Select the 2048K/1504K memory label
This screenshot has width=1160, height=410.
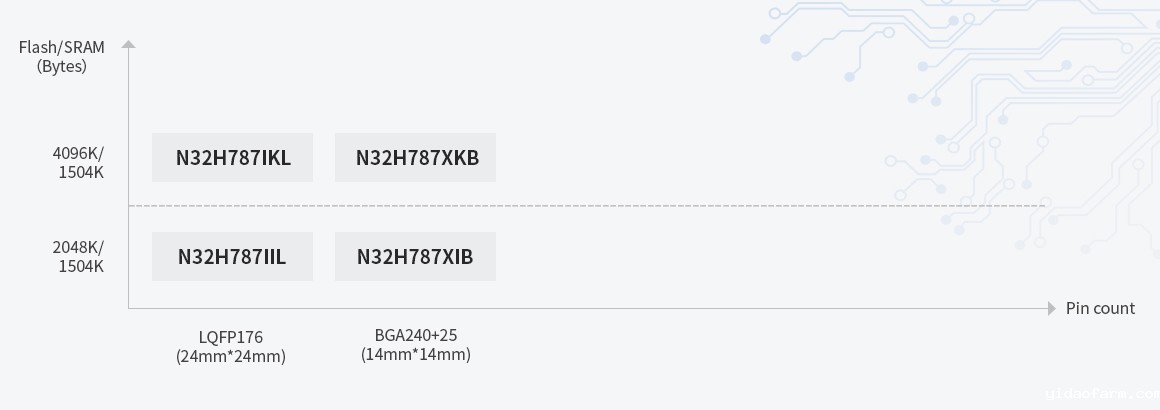tap(78, 256)
